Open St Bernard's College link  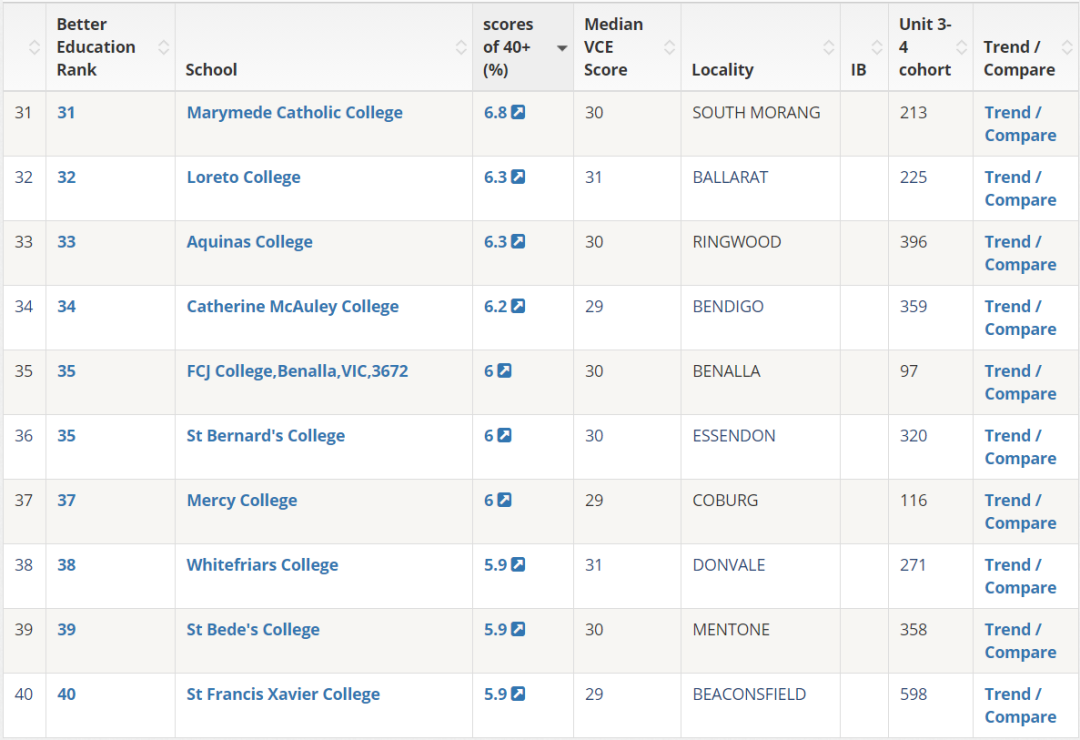(x=266, y=436)
